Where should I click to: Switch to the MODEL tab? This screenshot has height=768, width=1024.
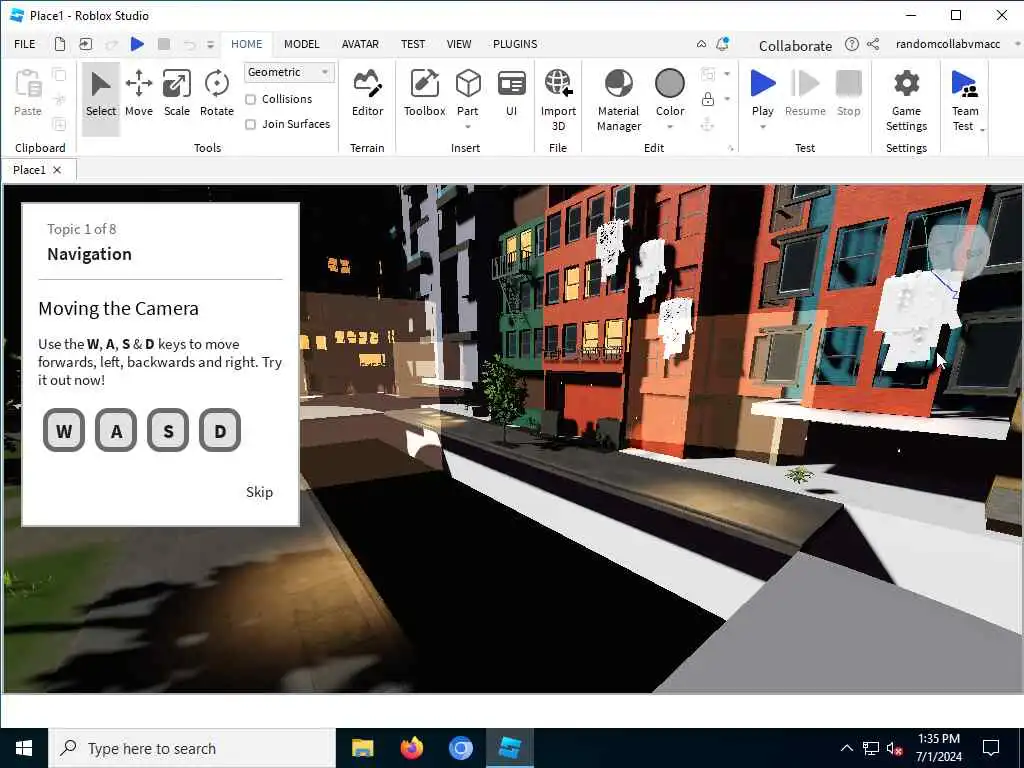tap(302, 44)
